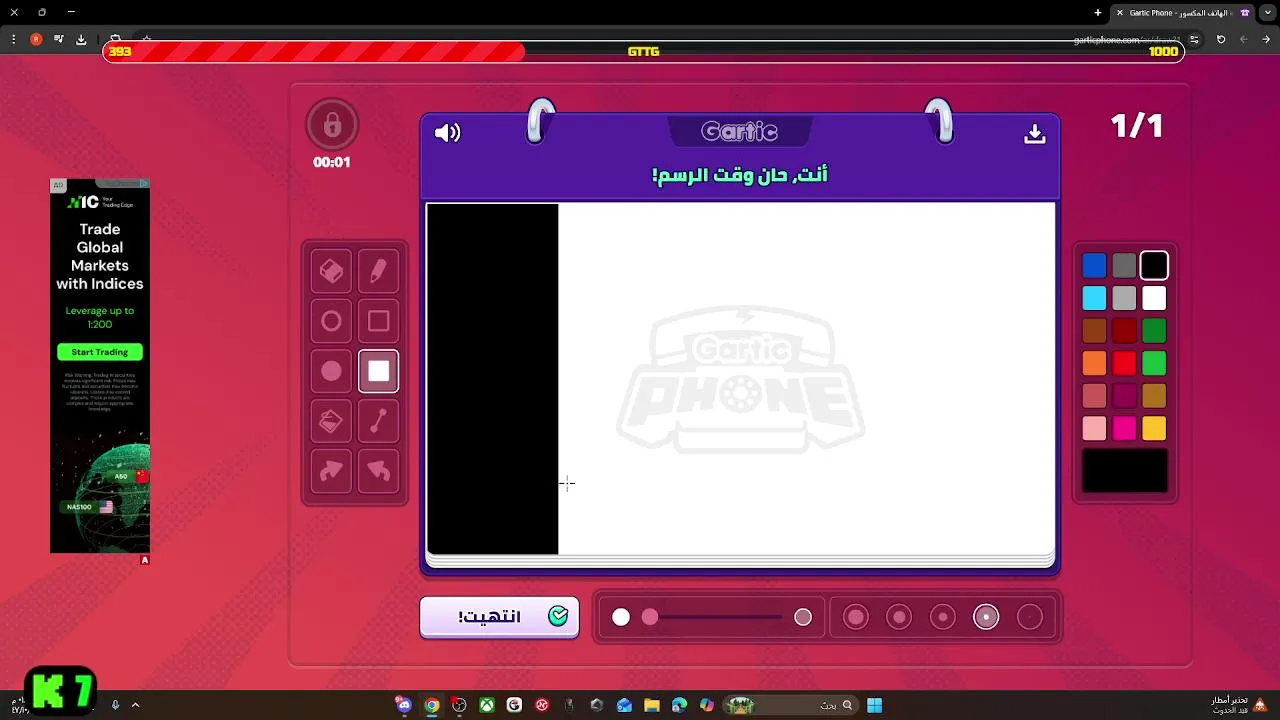Open the Windows Start menu
1280x720 pixels.
tap(875, 705)
